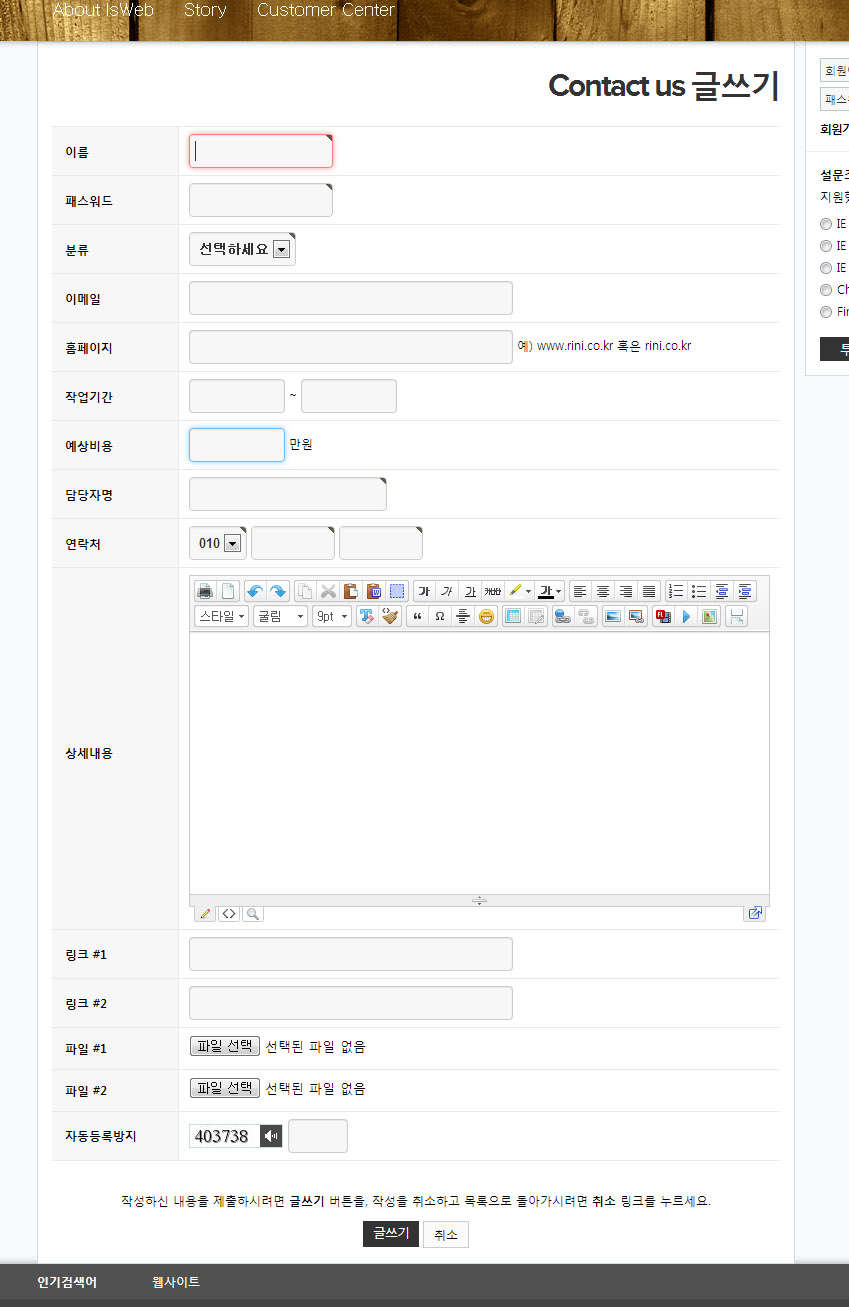Toggle bold text formatting

pyautogui.click(x=424, y=591)
